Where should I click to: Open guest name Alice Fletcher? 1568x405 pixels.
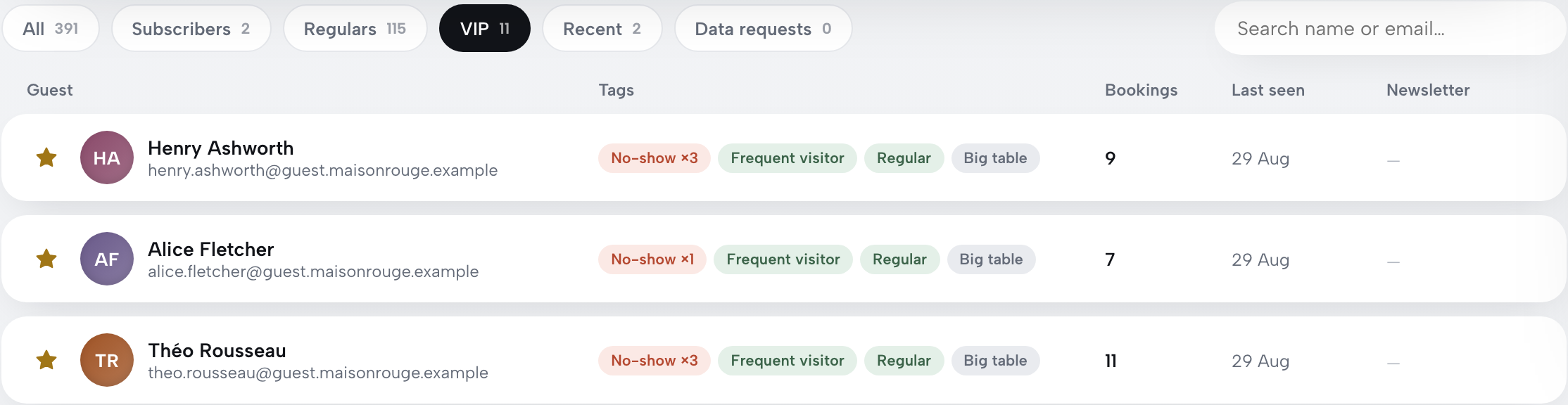pyautogui.click(x=211, y=250)
